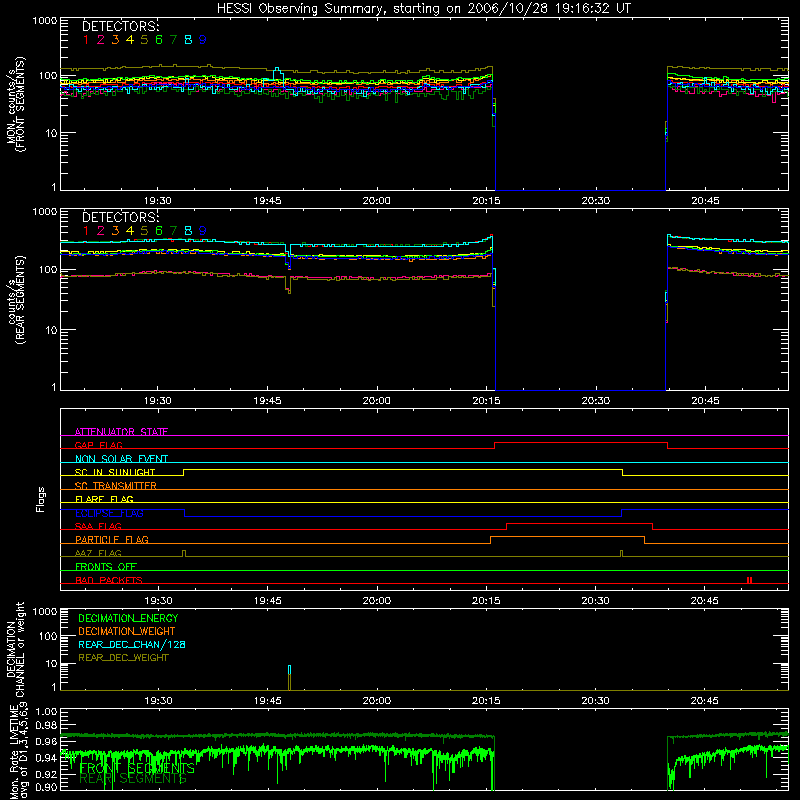Select red detector 1 in rear segments legend
This screenshot has height=800, width=800.
(x=86, y=231)
